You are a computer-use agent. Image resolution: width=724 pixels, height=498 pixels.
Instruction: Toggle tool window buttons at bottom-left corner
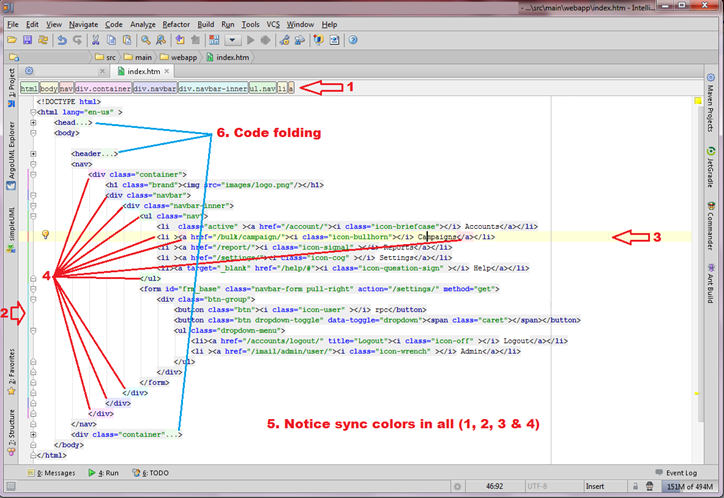(x=9, y=487)
